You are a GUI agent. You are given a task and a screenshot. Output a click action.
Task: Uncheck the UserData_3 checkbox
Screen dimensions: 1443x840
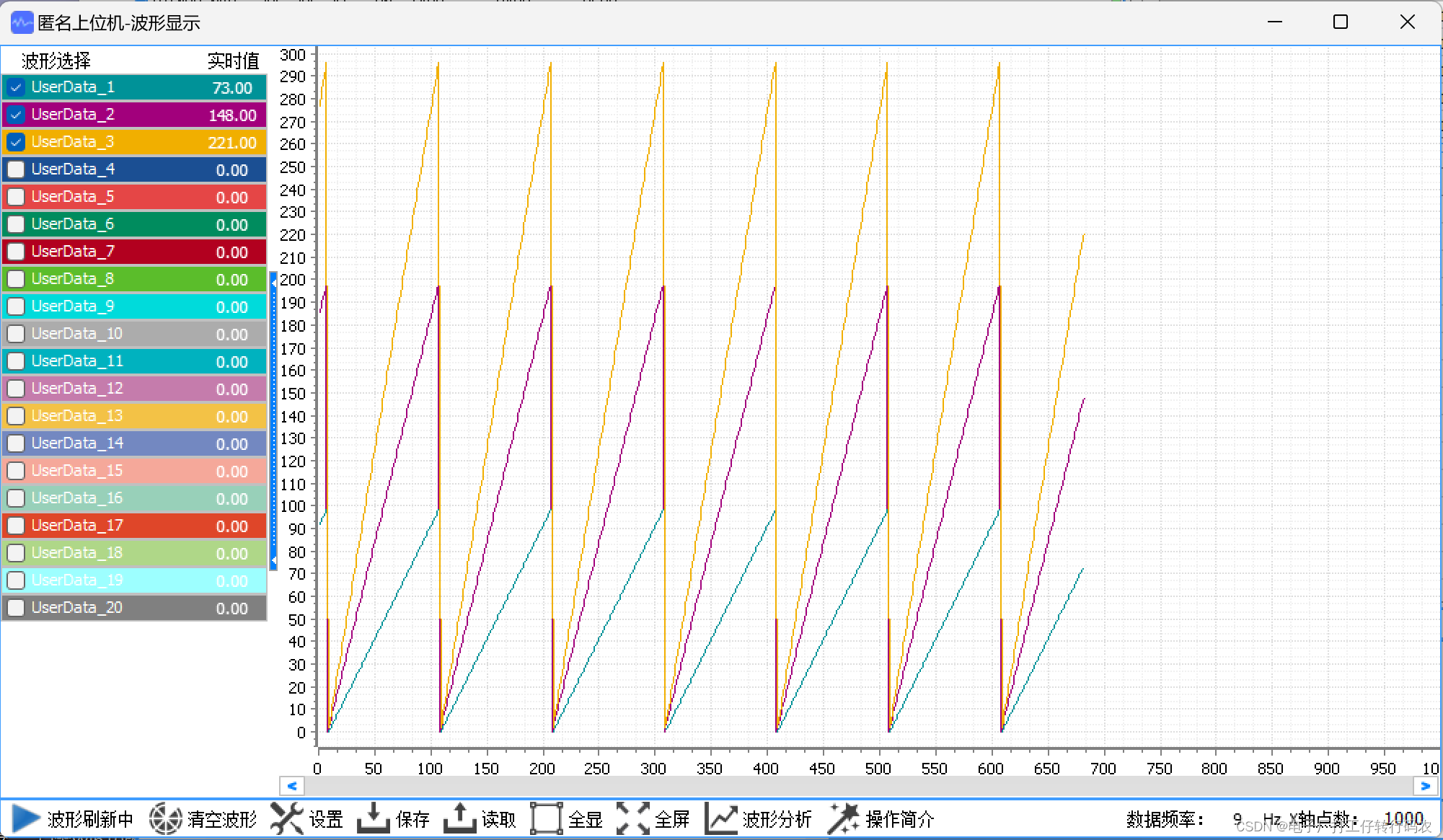click(16, 142)
